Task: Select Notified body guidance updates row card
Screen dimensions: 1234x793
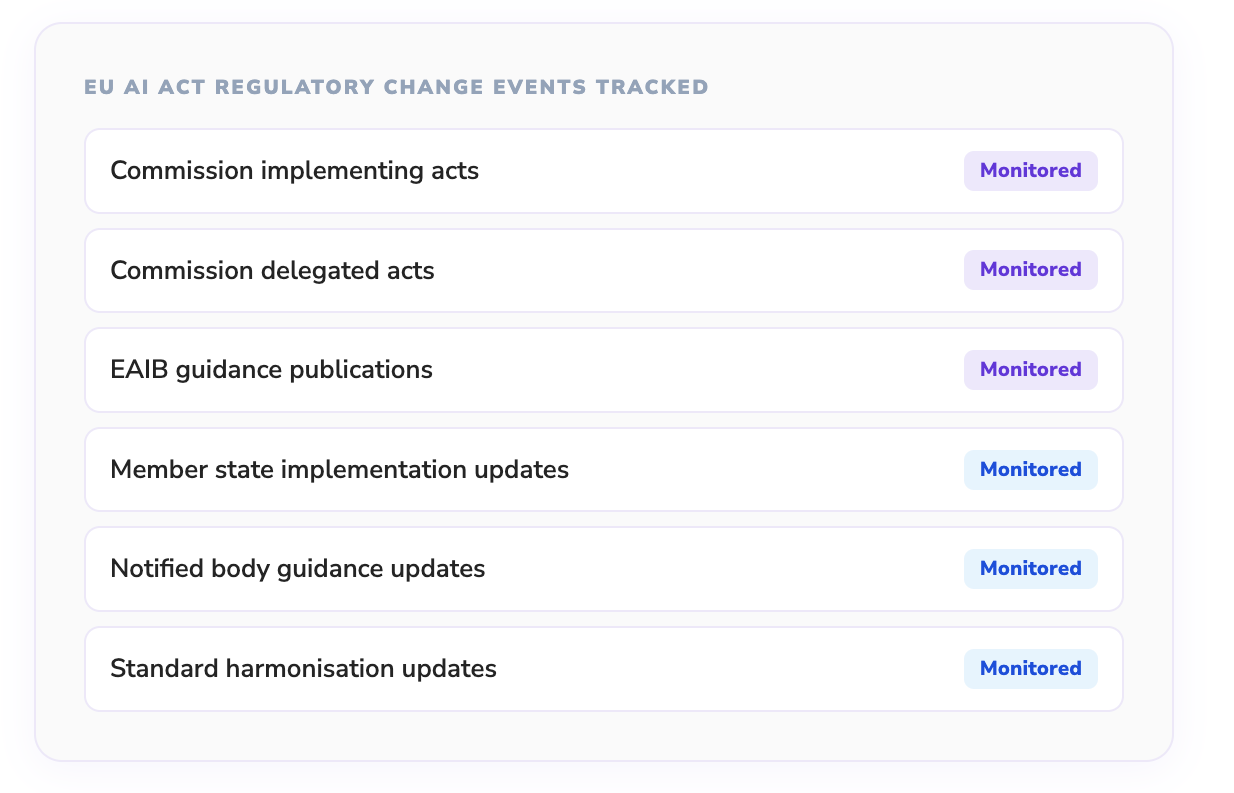Action: click(x=720, y=569)
